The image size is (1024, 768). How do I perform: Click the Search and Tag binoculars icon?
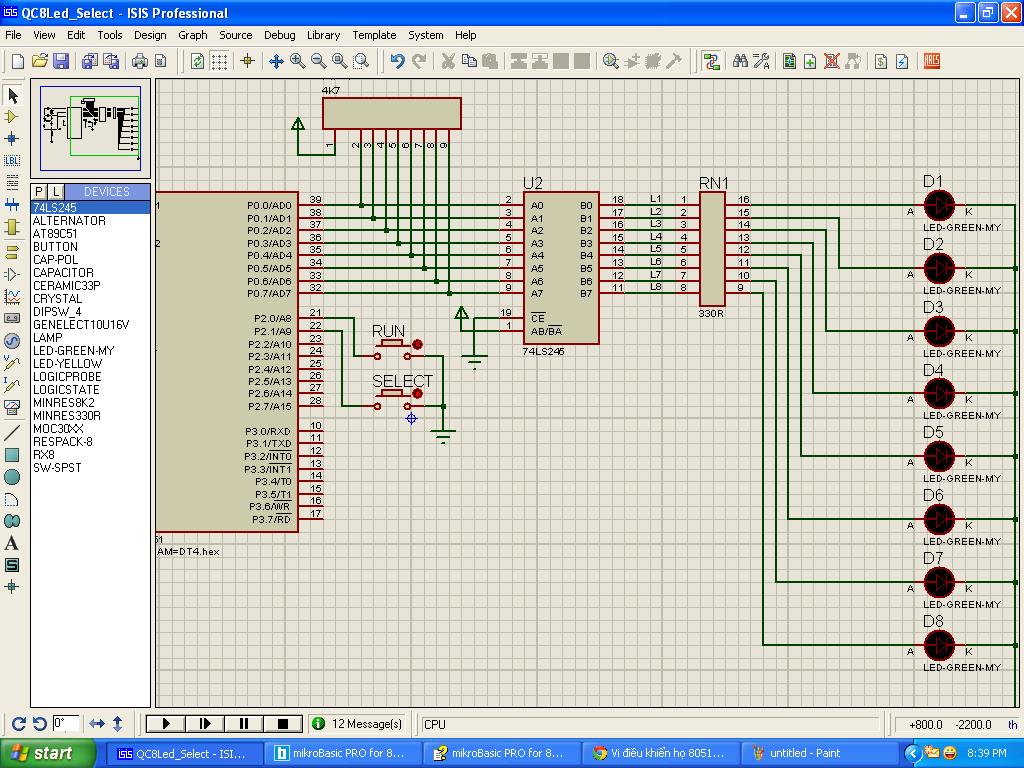(x=740, y=61)
